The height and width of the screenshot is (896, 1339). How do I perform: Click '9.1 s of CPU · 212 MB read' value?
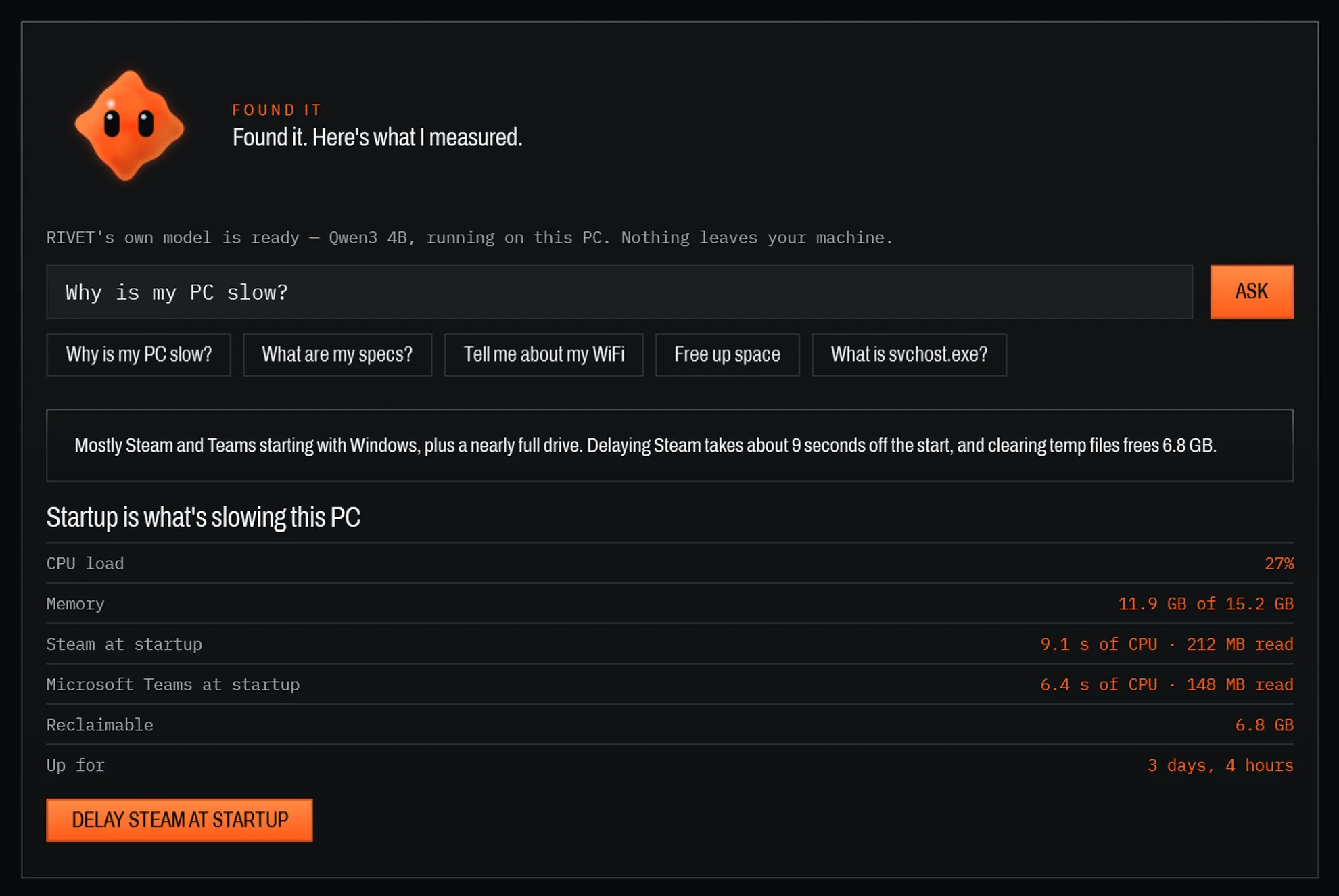click(x=1167, y=644)
